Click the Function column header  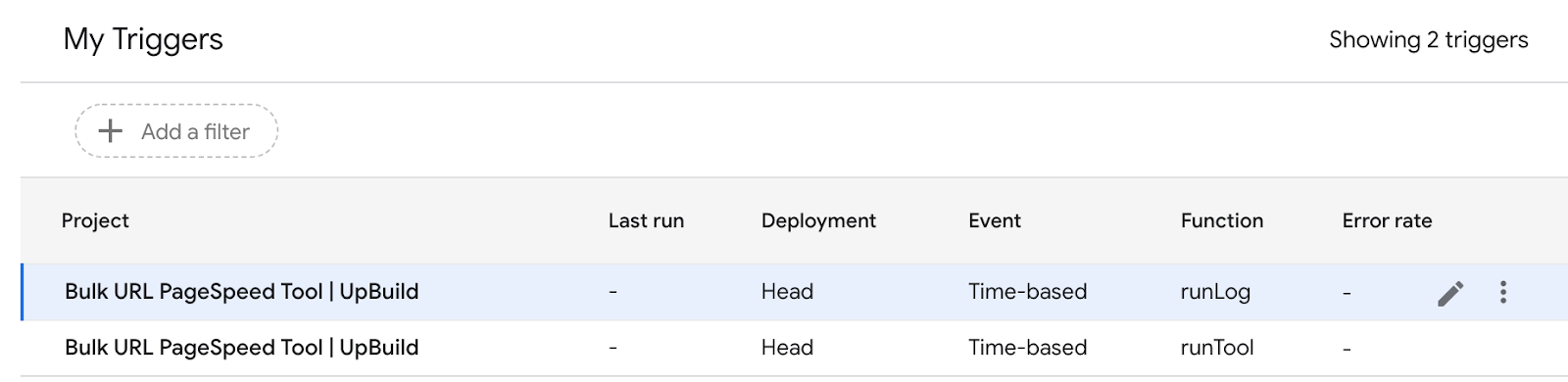pyautogui.click(x=1222, y=220)
